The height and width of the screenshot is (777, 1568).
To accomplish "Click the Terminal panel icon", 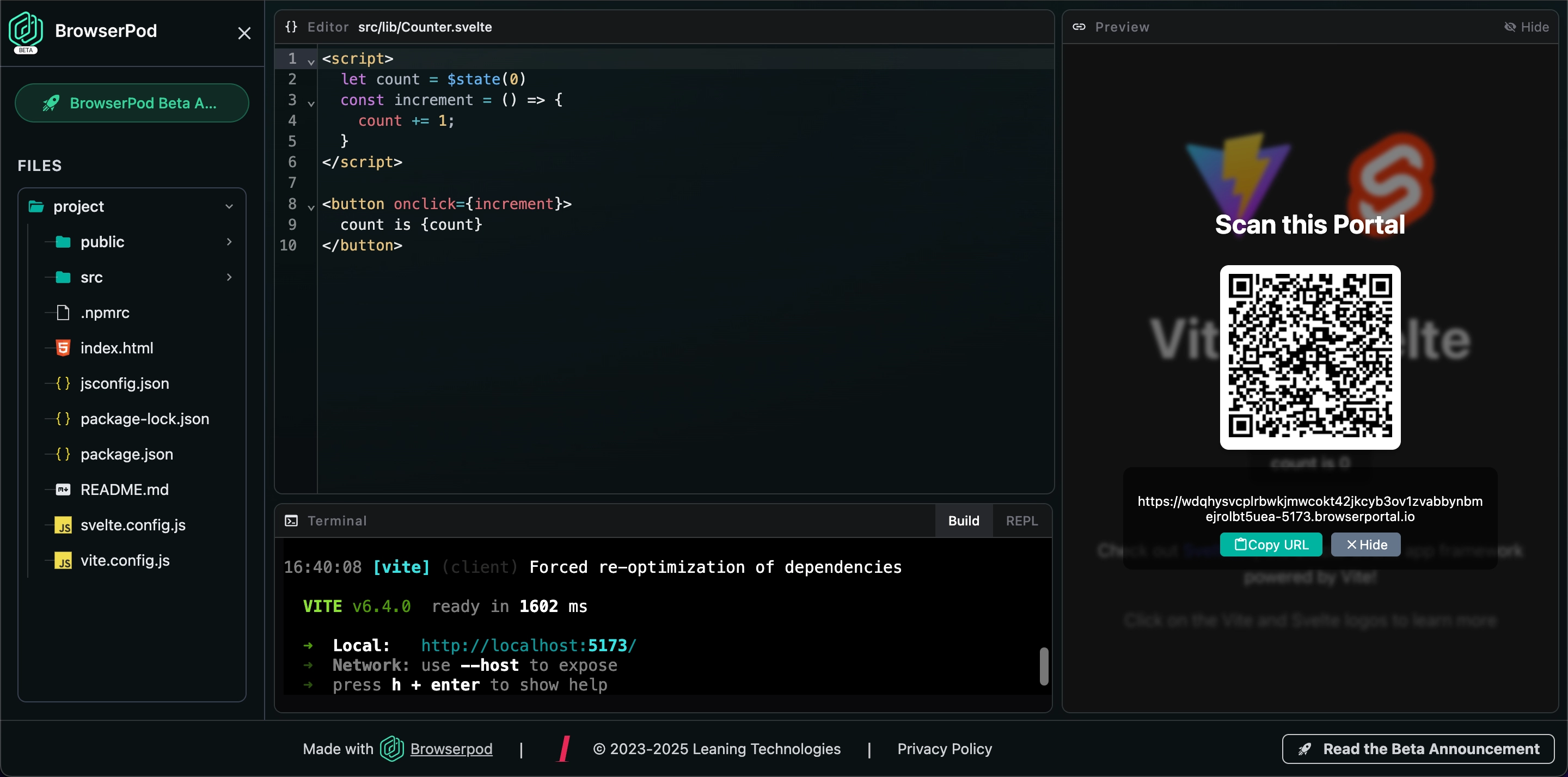I will [x=292, y=521].
